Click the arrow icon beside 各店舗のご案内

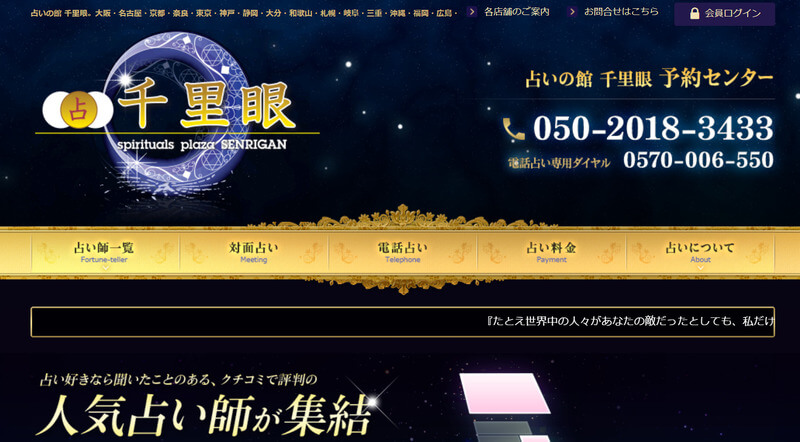point(472,11)
